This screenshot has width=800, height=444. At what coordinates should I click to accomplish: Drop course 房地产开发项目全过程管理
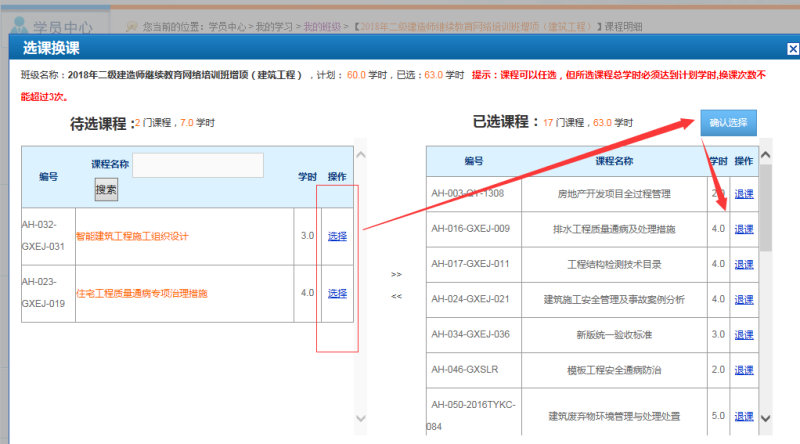tap(744, 194)
